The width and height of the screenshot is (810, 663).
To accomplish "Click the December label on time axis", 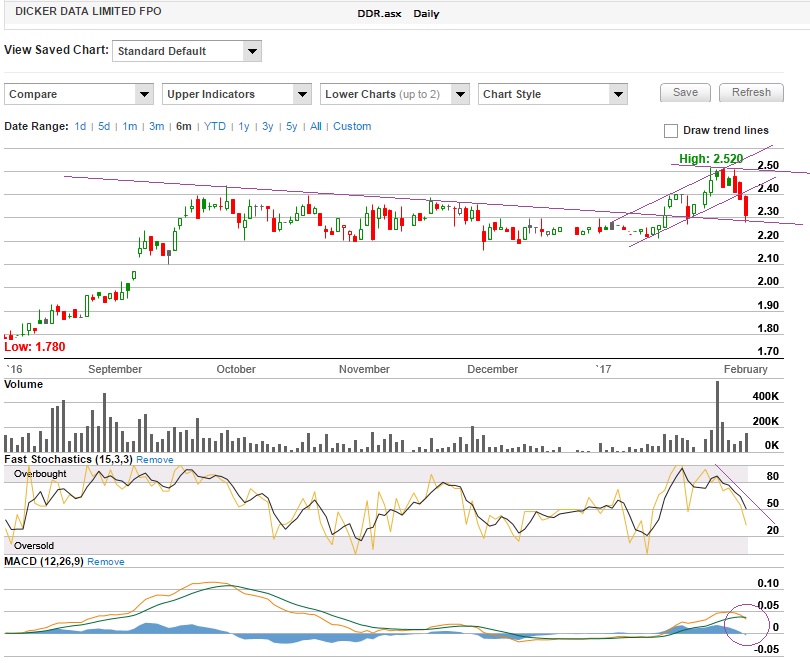I will (x=492, y=369).
